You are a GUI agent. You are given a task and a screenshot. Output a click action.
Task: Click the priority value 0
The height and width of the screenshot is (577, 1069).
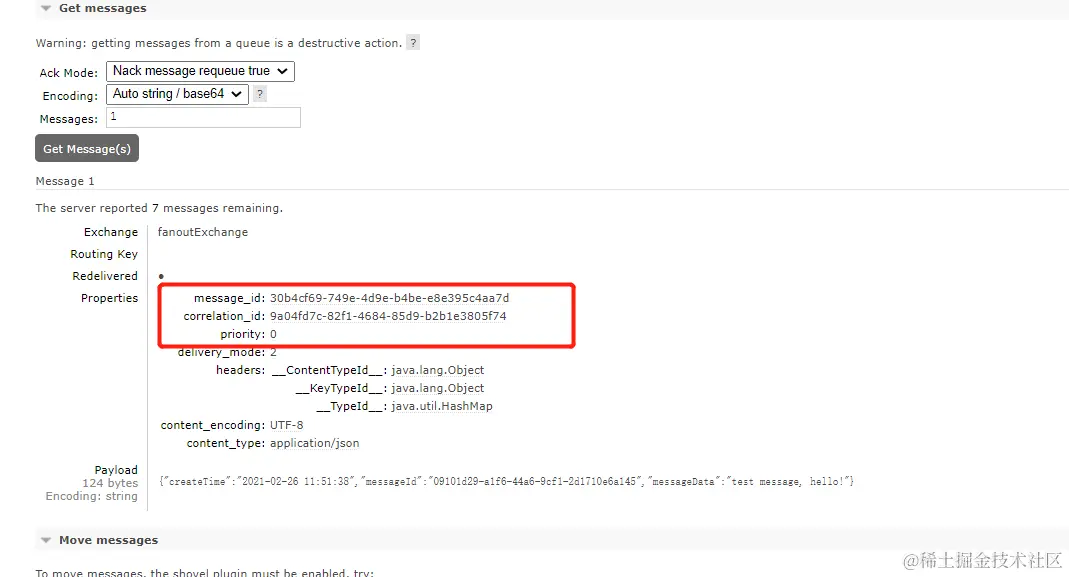pos(273,334)
